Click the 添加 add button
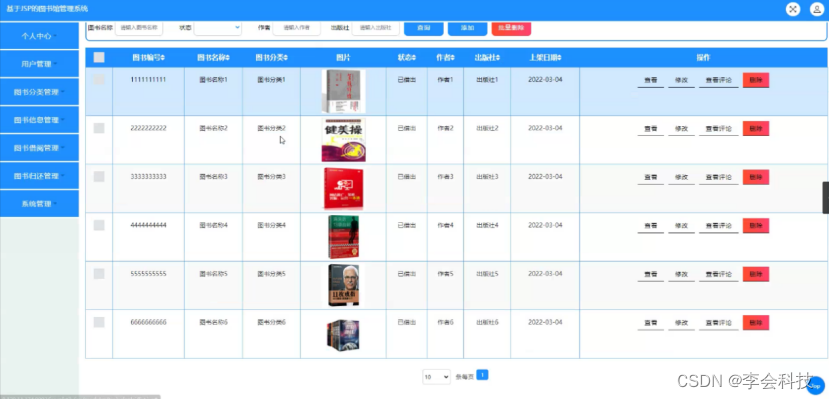Viewport: 829px width, 399px height. pyautogui.click(x=467, y=28)
